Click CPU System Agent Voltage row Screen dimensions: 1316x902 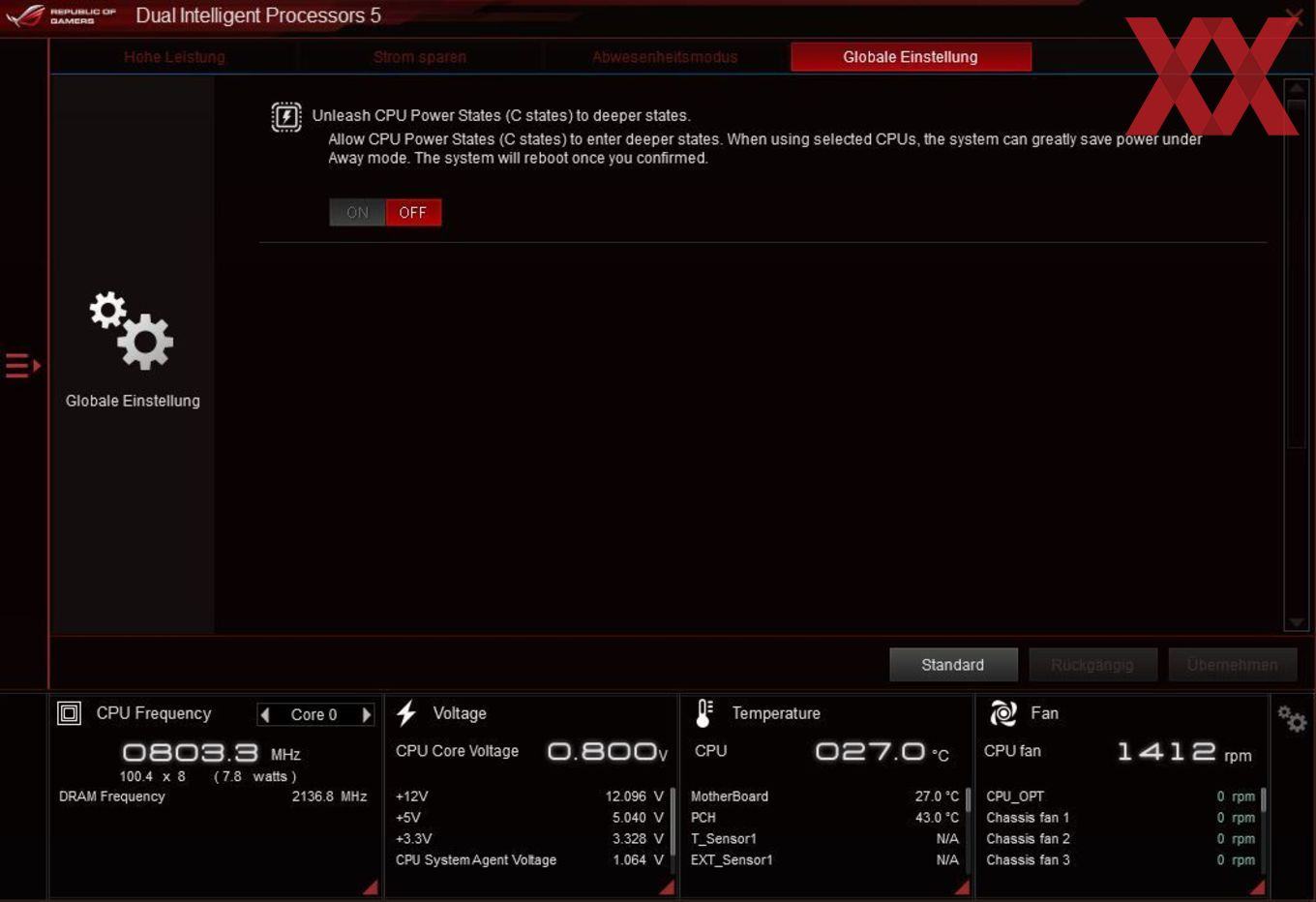click(x=529, y=860)
